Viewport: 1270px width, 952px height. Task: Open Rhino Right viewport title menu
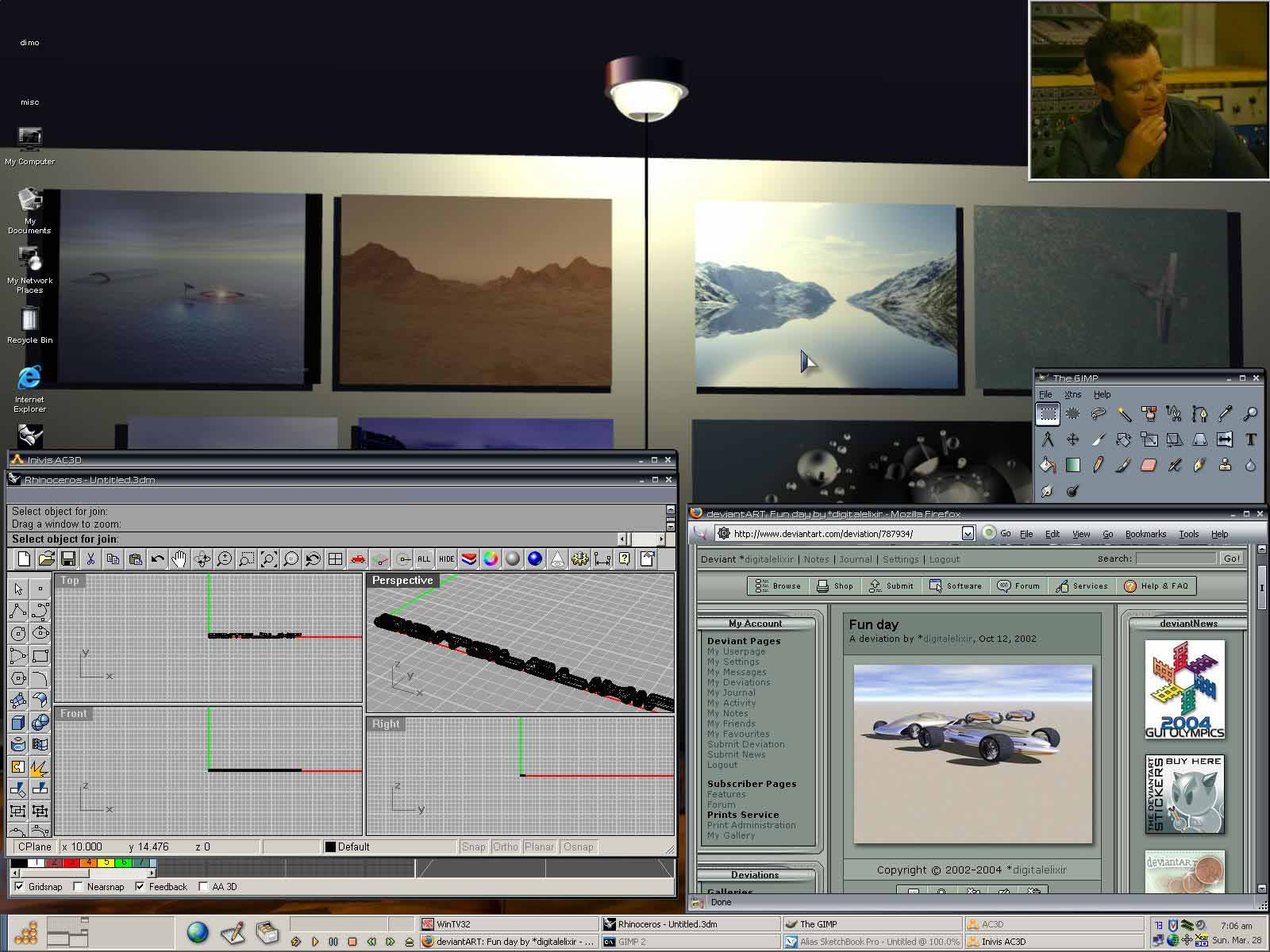click(x=386, y=724)
